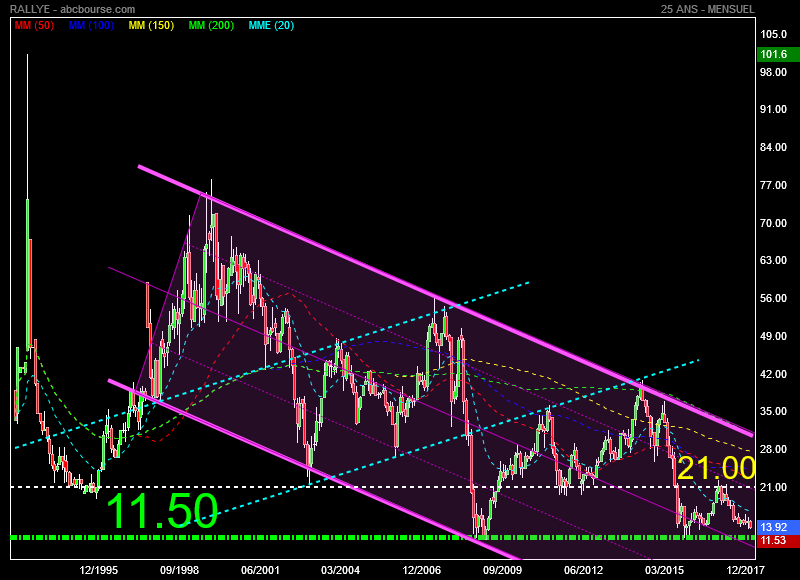Click the 70.00 price axis value
Viewport: 800px width, 580px height.
[773, 223]
